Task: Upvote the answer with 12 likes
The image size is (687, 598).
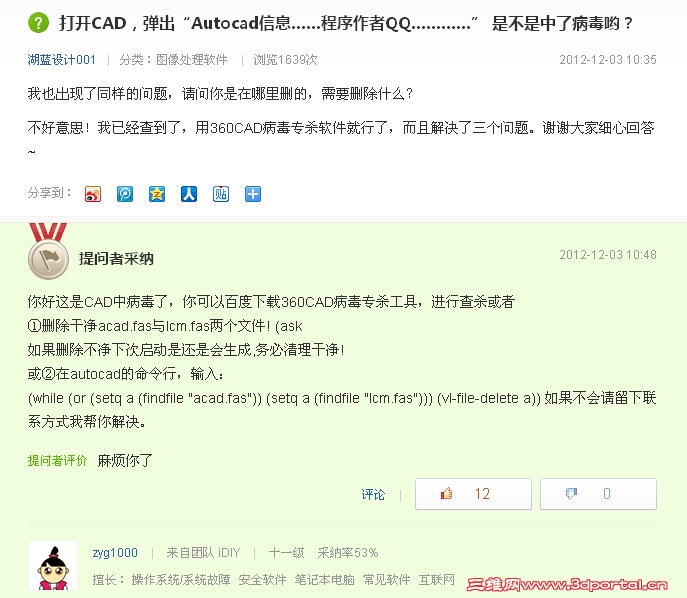Action: (473, 494)
